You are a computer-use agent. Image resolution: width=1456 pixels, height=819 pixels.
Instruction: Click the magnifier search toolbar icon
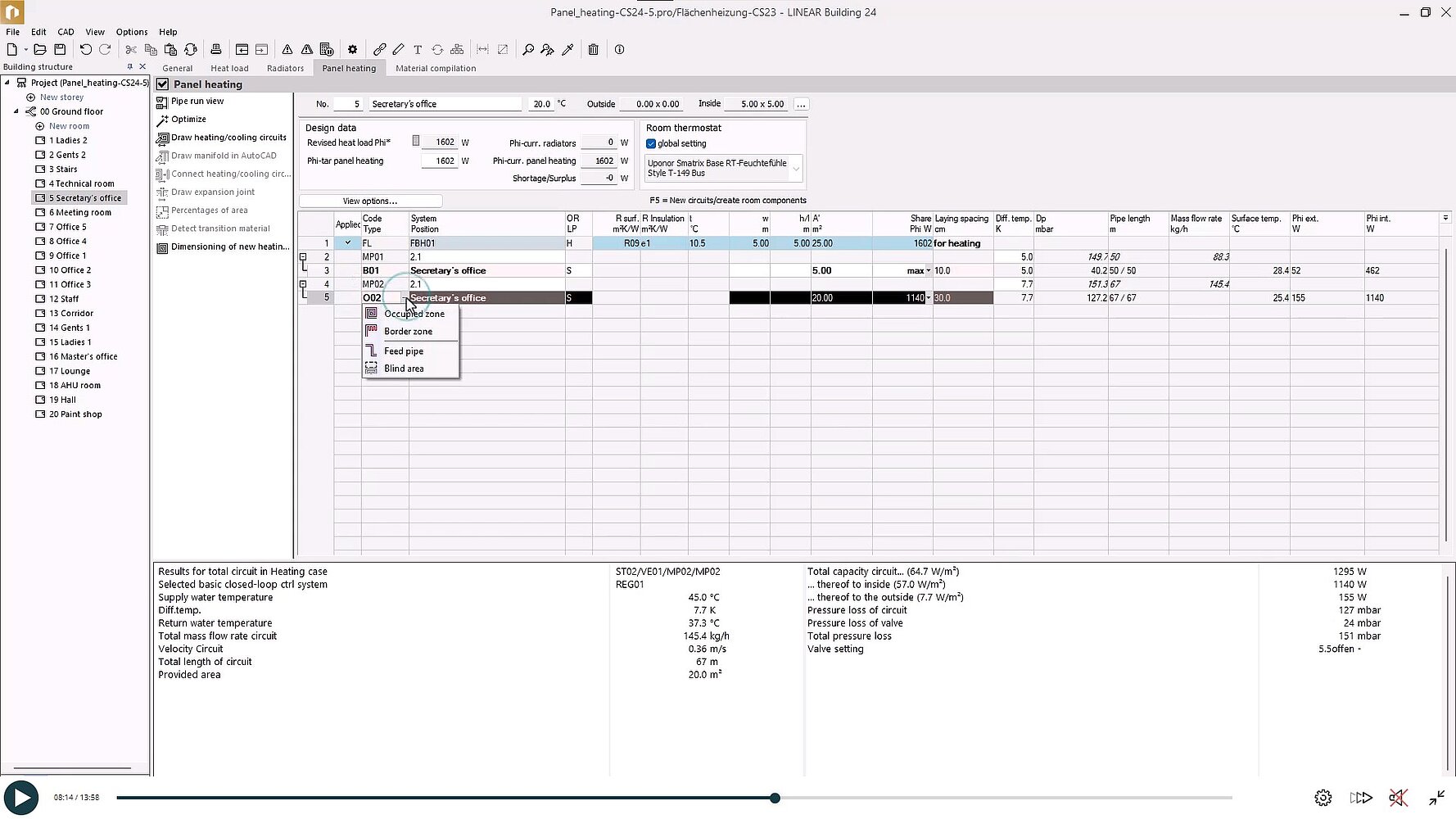pyautogui.click(x=528, y=50)
